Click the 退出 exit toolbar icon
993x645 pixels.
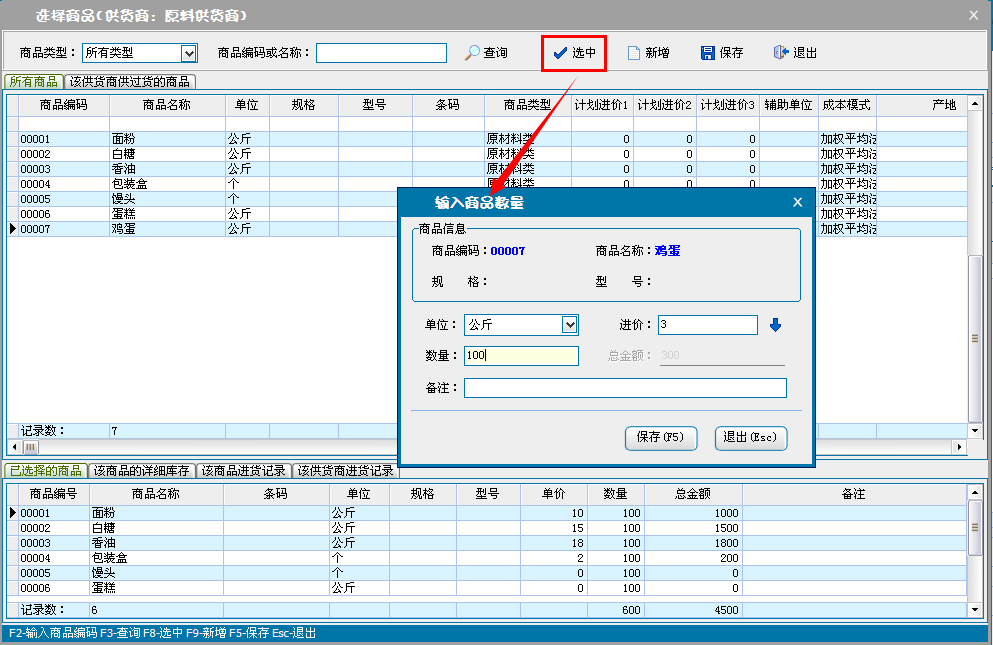(x=781, y=53)
